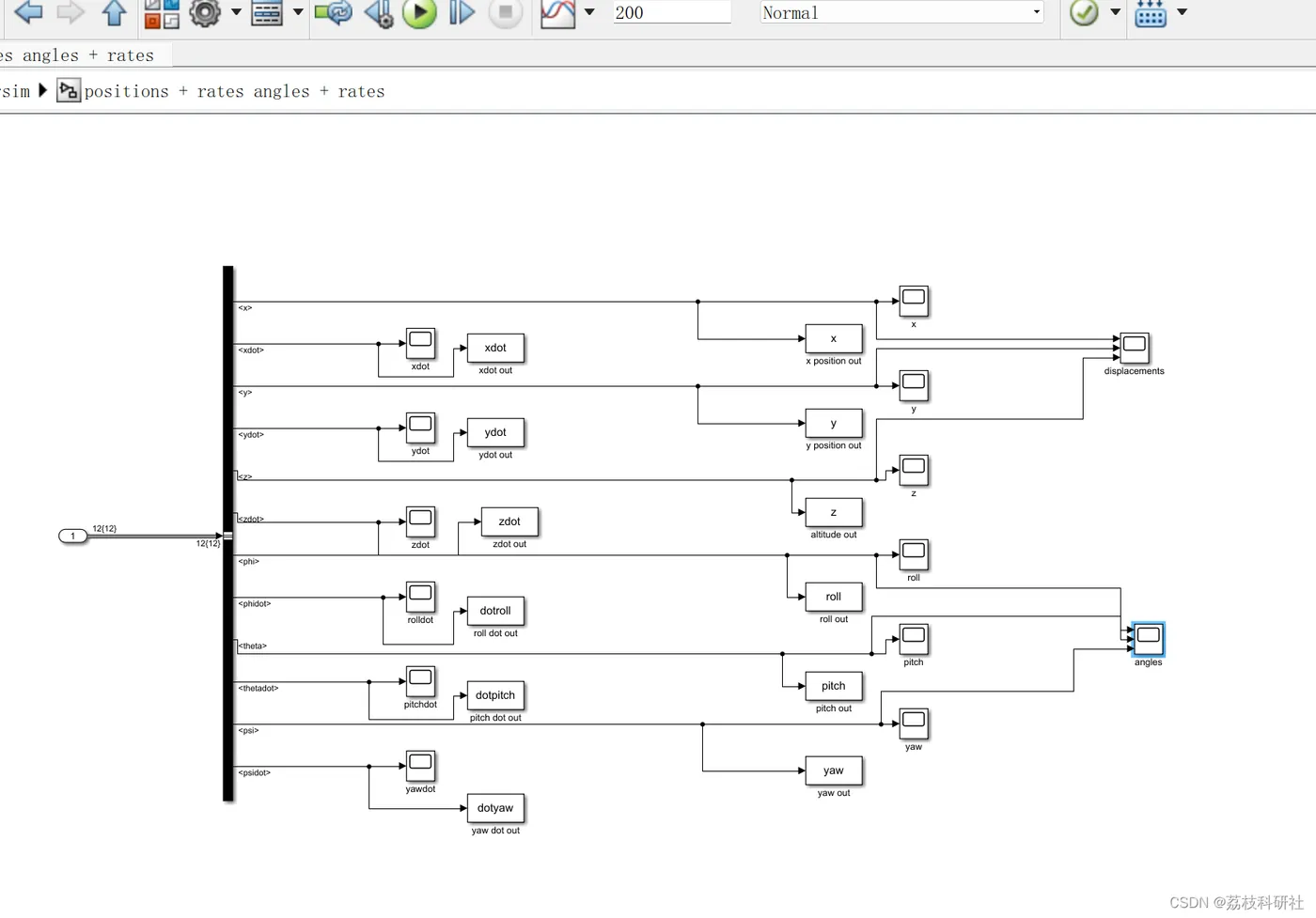Select the 'y position out' block

tap(834, 423)
